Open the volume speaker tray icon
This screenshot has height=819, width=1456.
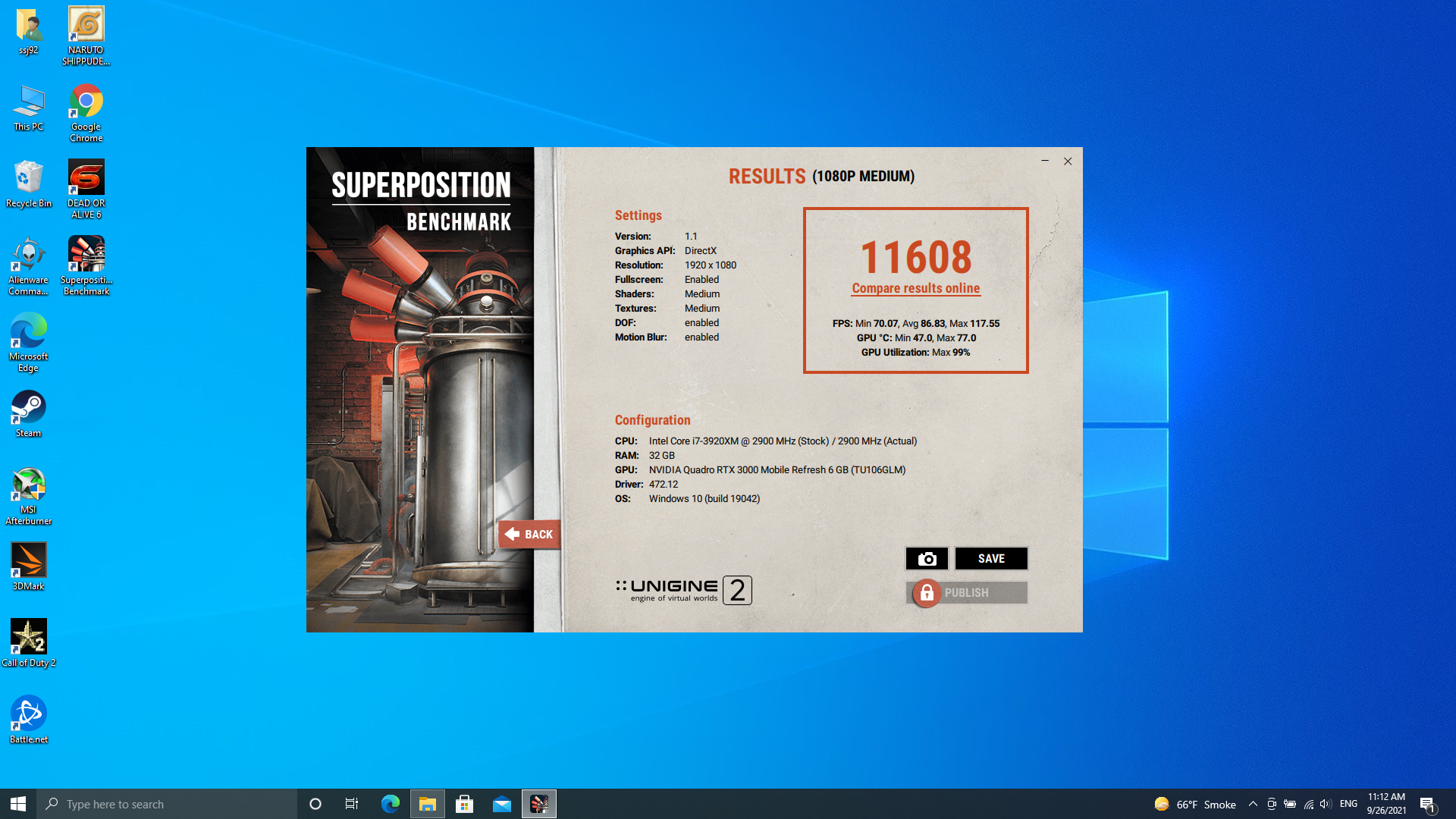coord(1326,804)
